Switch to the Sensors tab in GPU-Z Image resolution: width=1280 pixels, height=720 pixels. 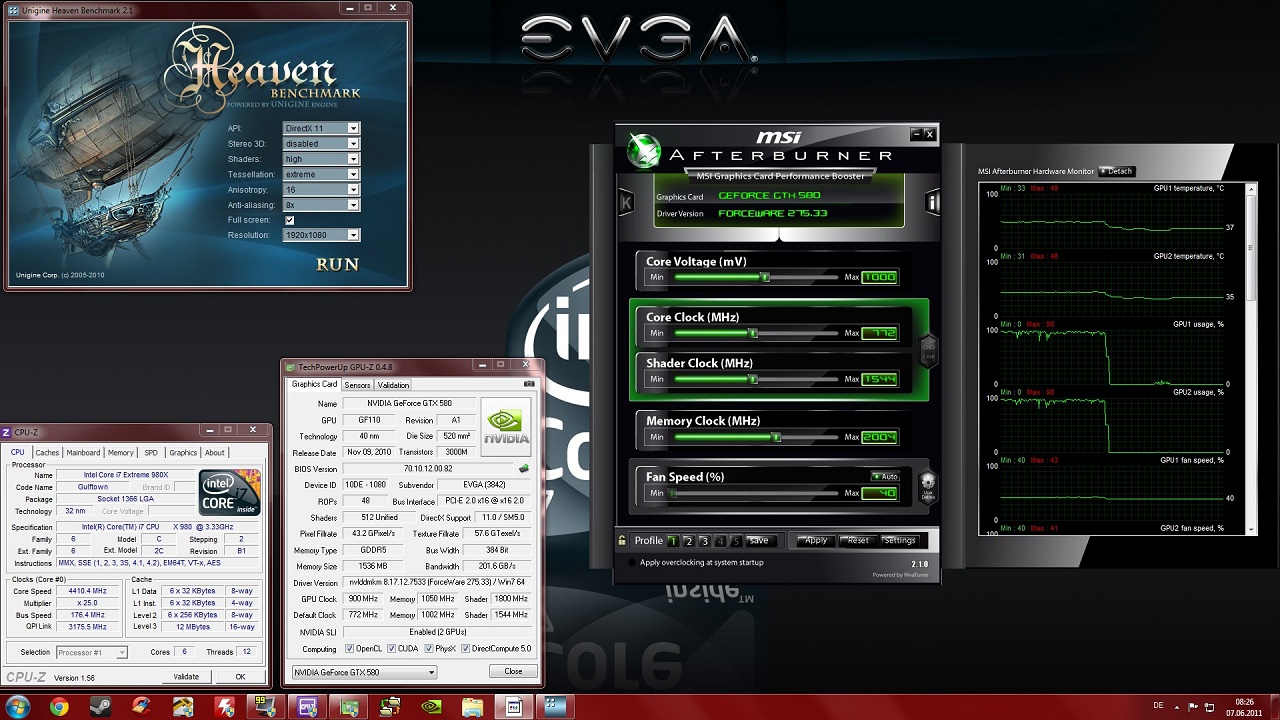point(357,385)
